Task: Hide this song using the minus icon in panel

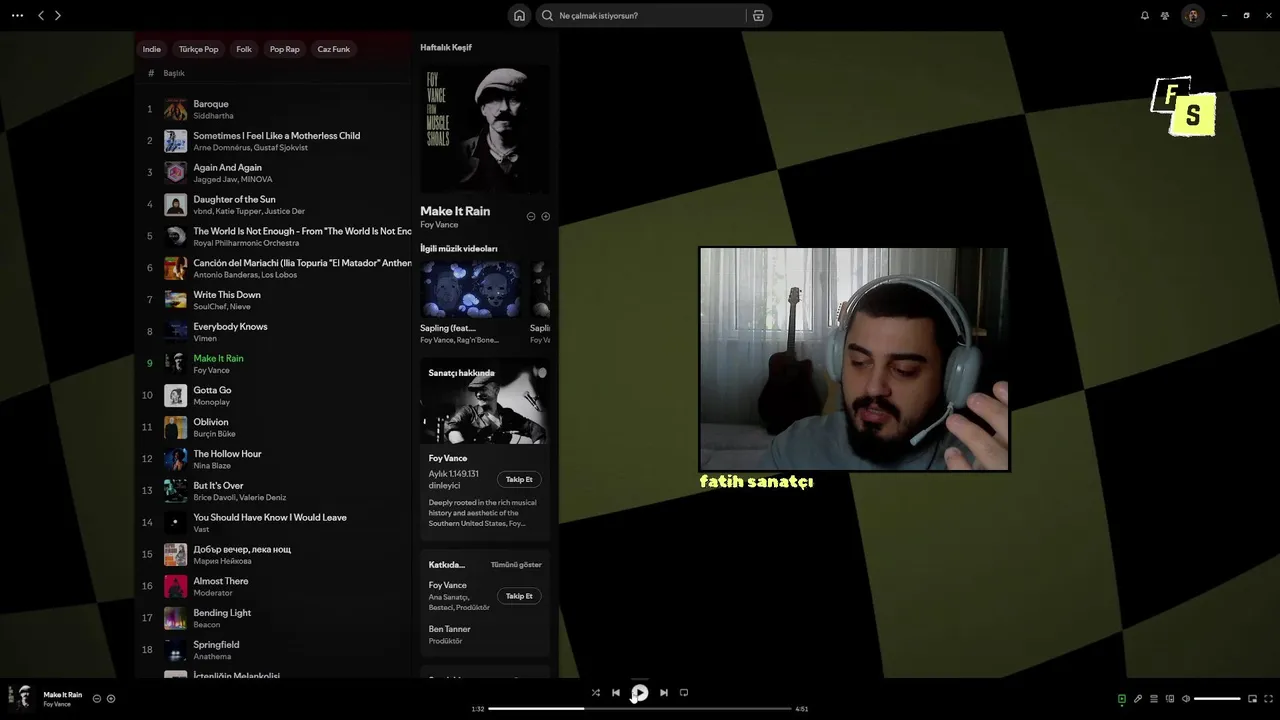Action: point(531,216)
